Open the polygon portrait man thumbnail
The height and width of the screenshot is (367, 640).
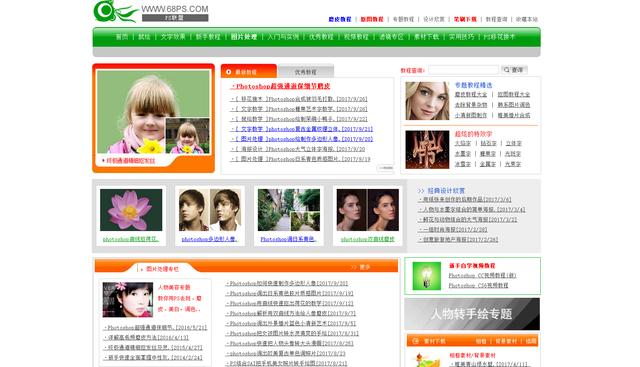pyautogui.click(x=210, y=210)
